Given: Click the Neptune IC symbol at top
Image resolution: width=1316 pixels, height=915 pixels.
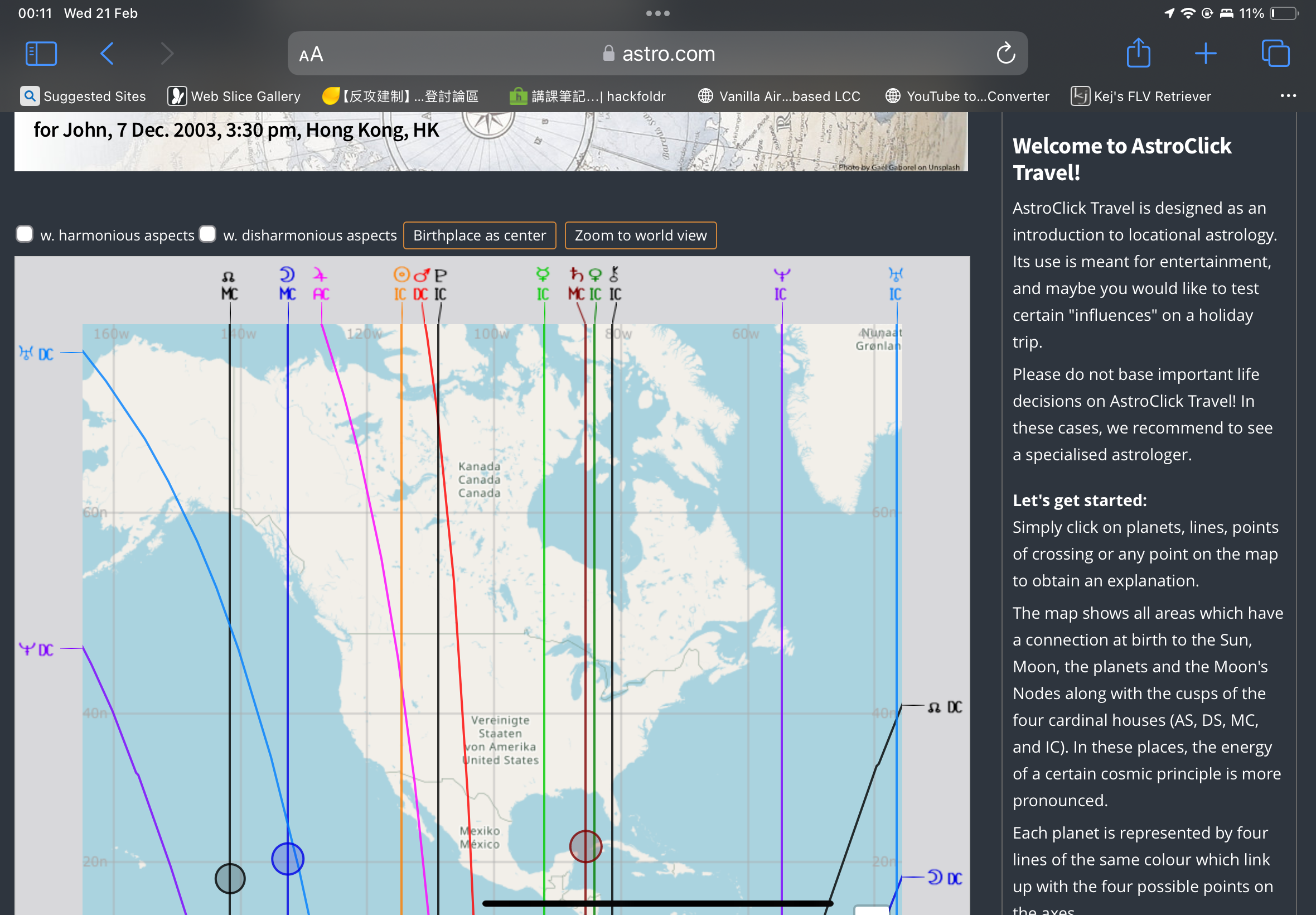Looking at the screenshot, I should 781,284.
